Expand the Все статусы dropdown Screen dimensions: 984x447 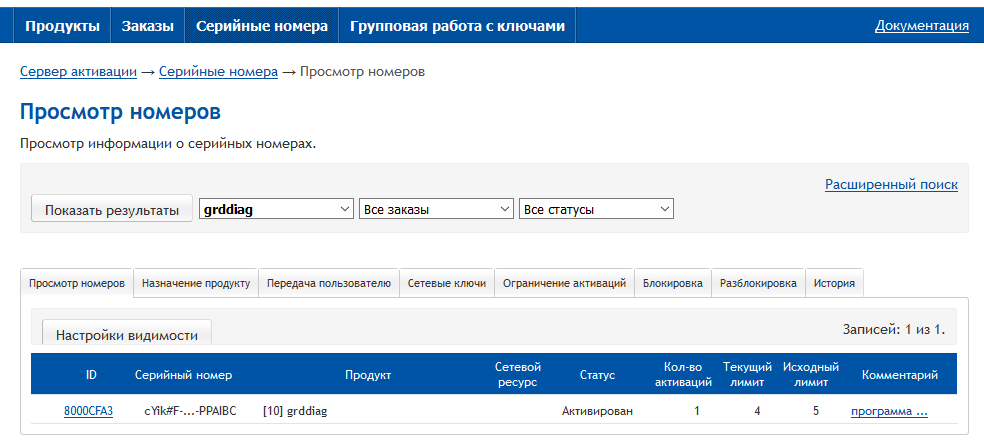tap(596, 209)
